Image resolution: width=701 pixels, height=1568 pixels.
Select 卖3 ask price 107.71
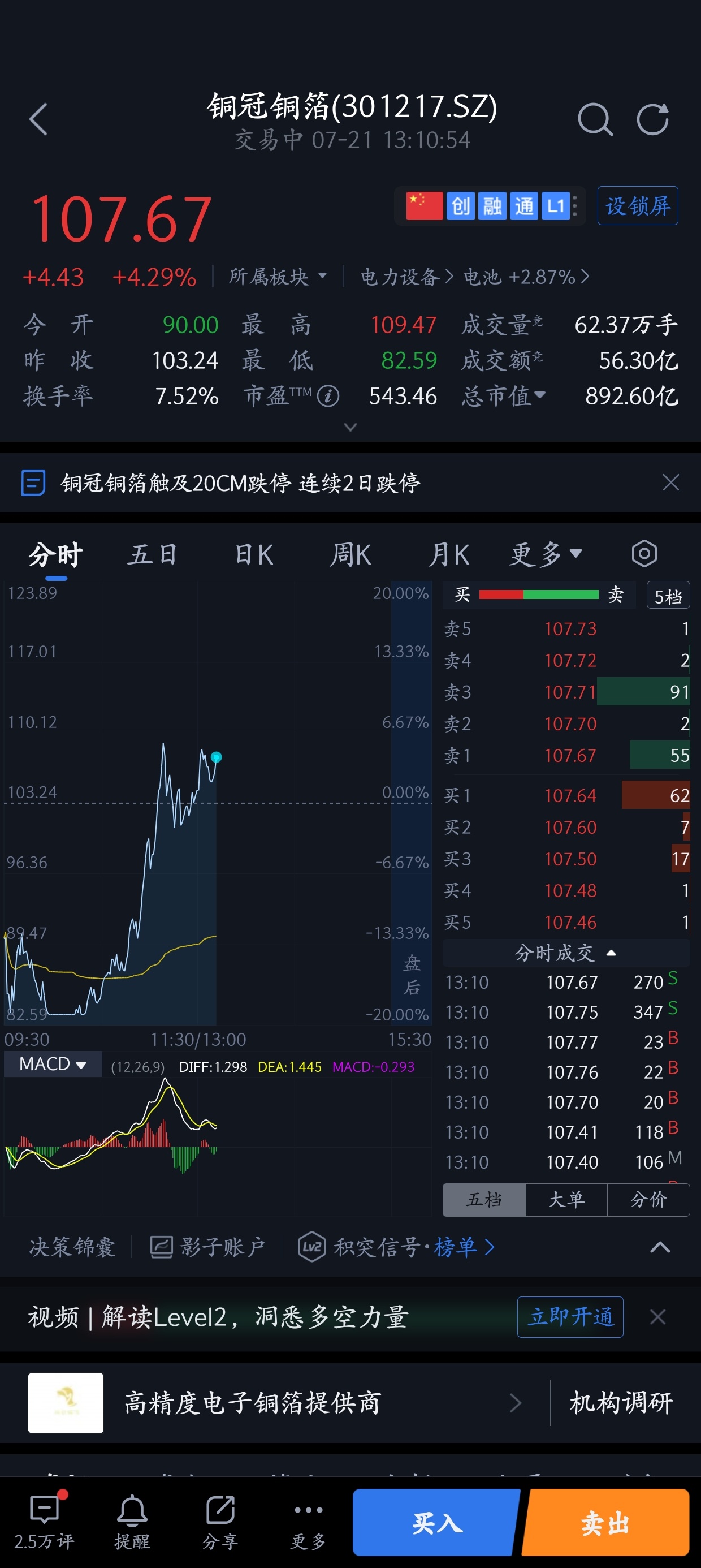click(566, 692)
